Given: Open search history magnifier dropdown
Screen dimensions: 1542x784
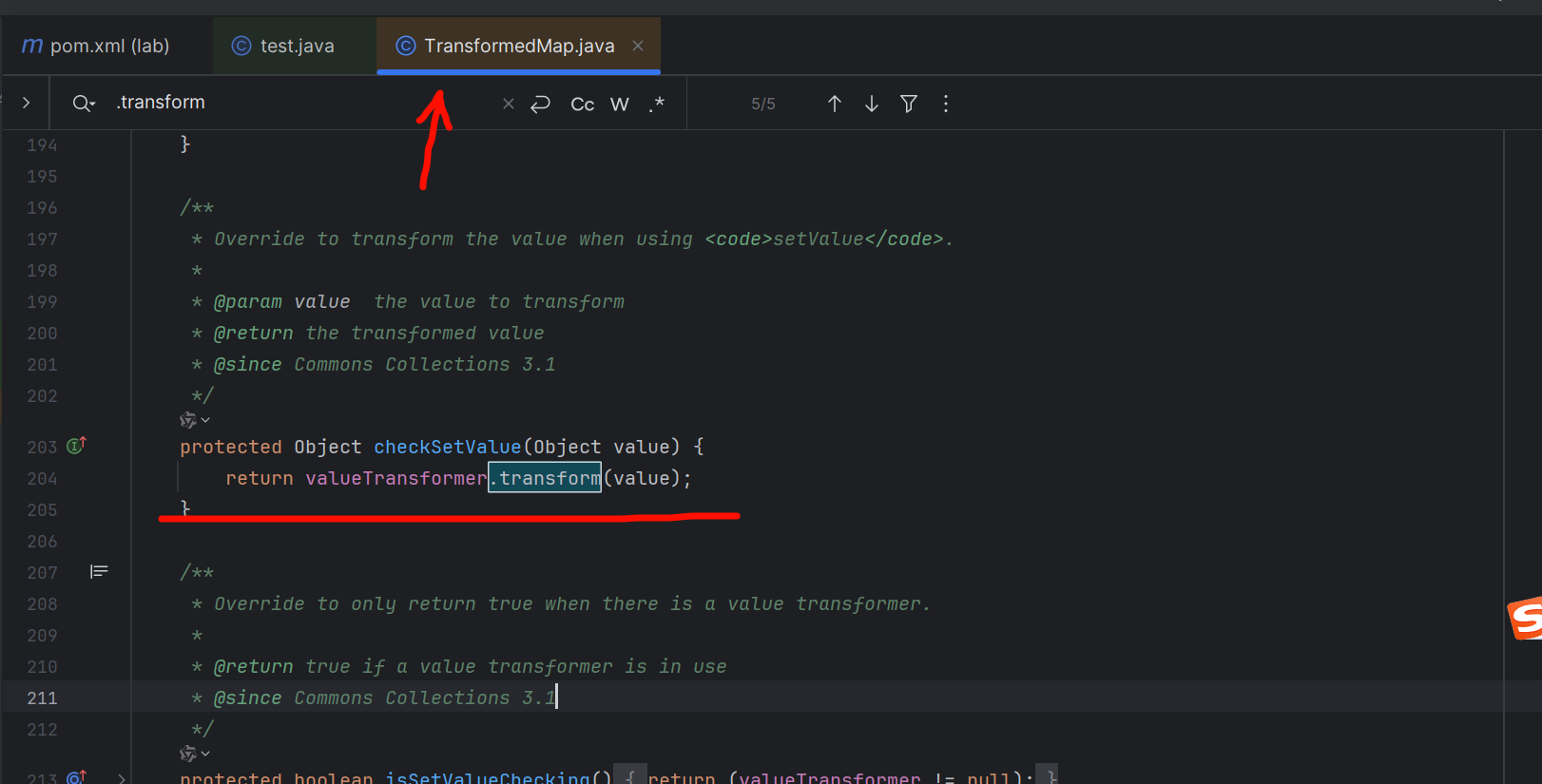Looking at the screenshot, I should (84, 104).
